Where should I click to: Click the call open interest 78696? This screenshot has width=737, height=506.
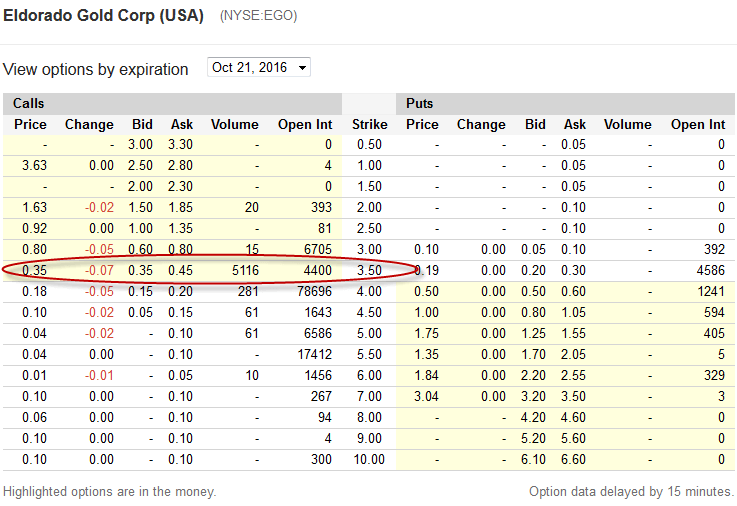[314, 292]
